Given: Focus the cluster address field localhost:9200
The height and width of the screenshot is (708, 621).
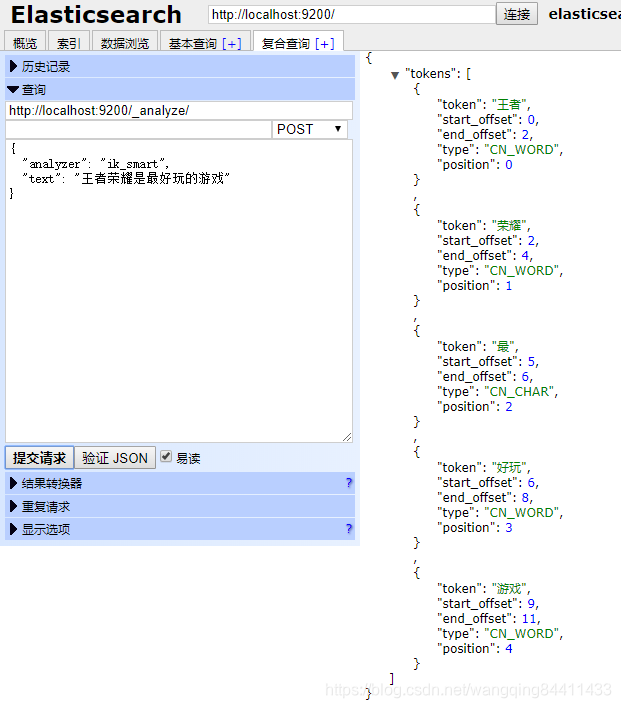Looking at the screenshot, I should tap(351, 14).
